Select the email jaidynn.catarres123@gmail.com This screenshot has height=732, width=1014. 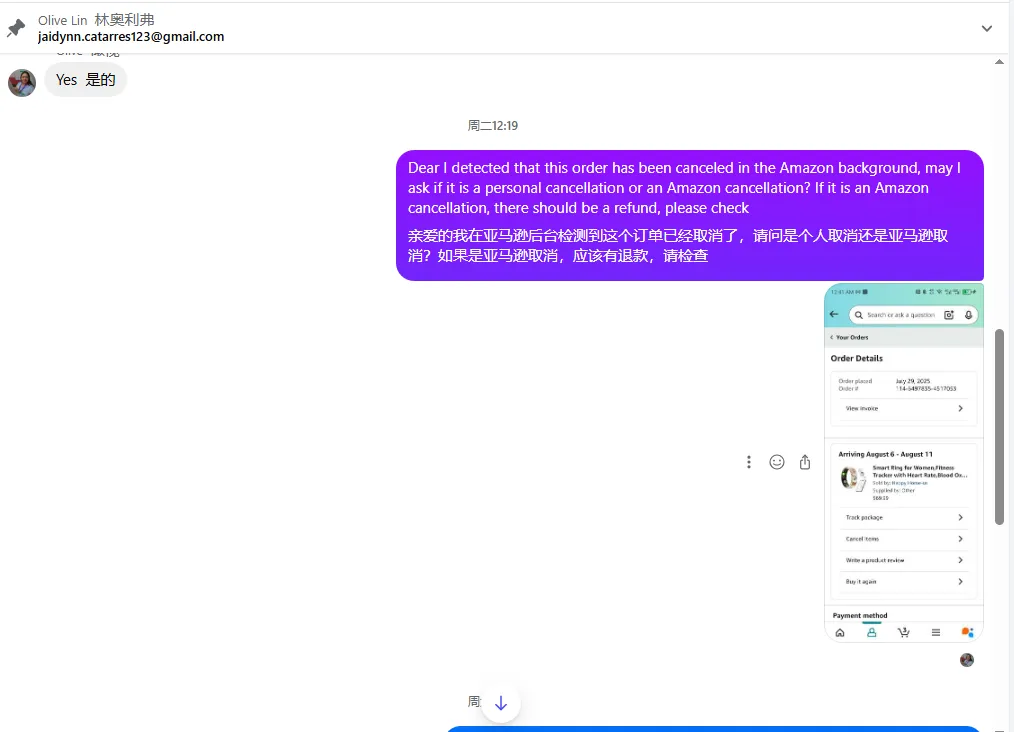(131, 37)
